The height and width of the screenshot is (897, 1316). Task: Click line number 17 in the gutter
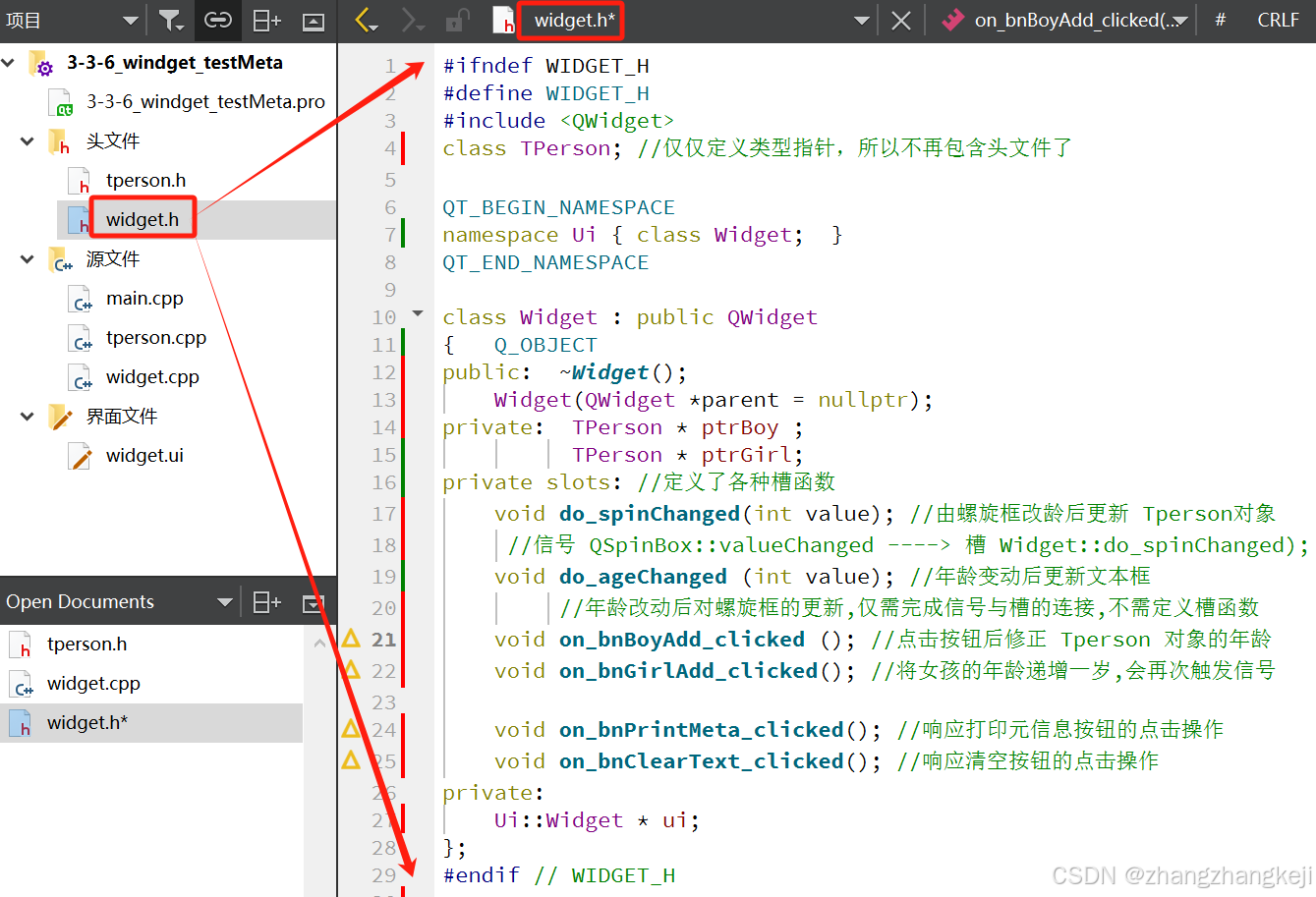click(x=384, y=514)
